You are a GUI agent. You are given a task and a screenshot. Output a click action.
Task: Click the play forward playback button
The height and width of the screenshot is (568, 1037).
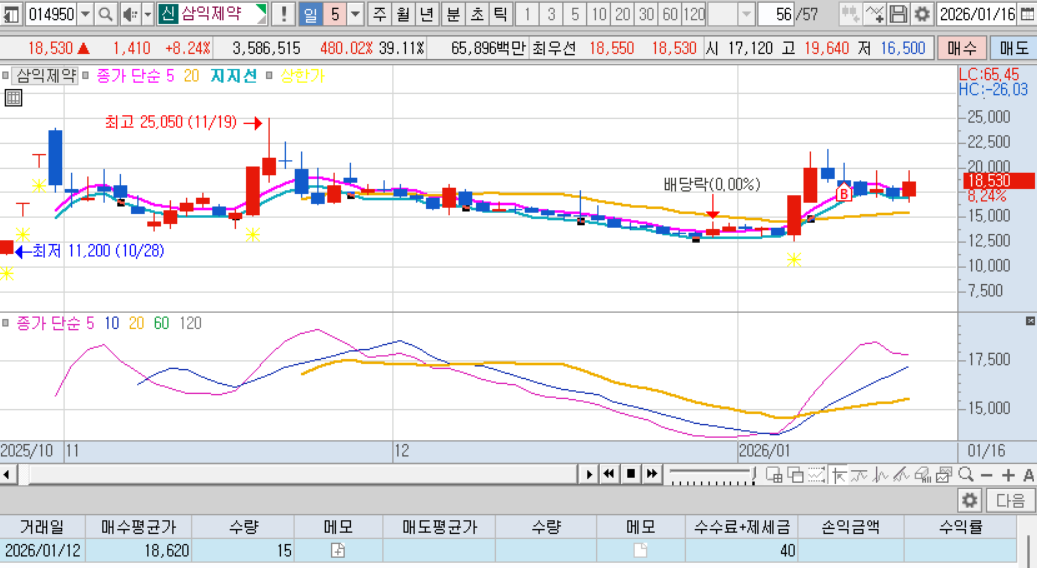point(589,474)
